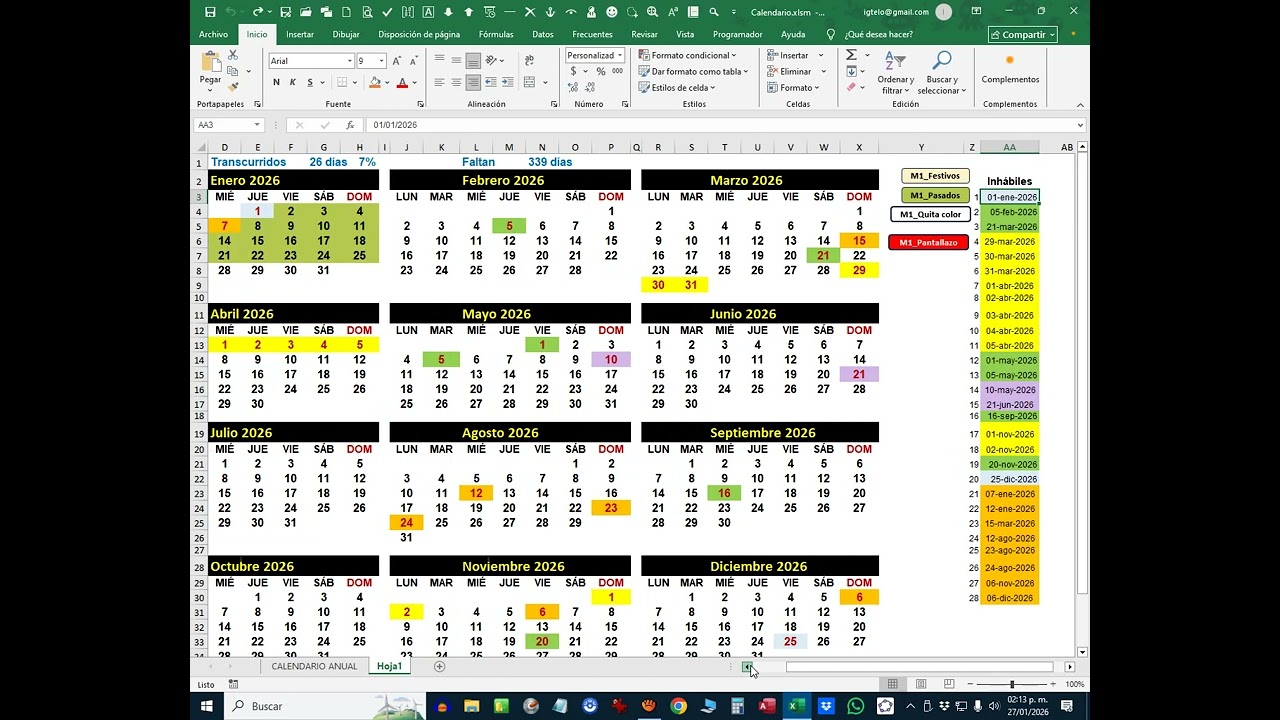This screenshot has height=720, width=1280.
Task: Open the Pegar paste button
Action: pos(210,70)
